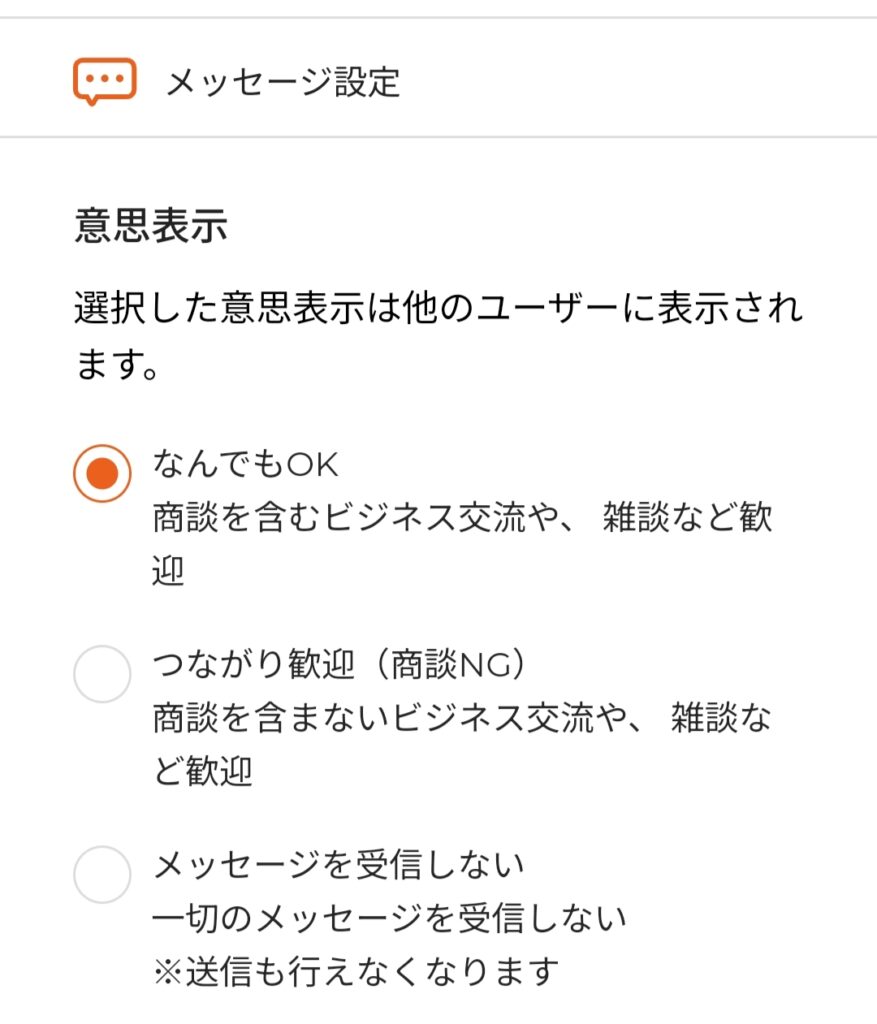Tap the つながり歓迎（商談NG） option label
877x1024 pixels.
click(x=340, y=665)
